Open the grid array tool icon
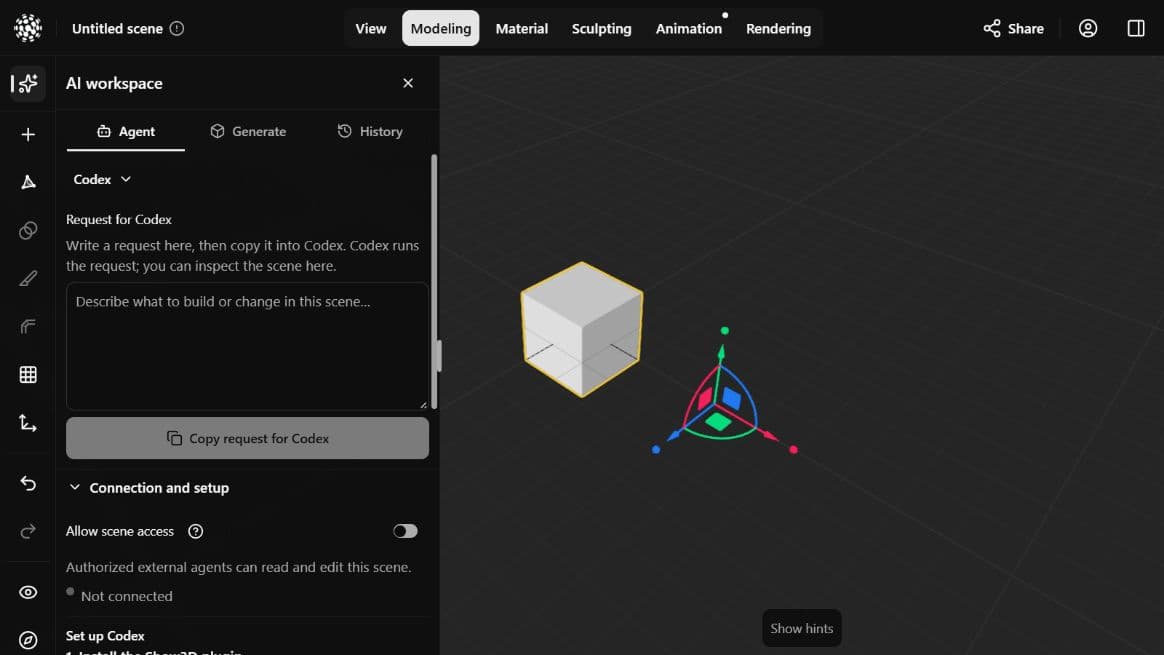The width and height of the screenshot is (1164, 655). click(x=28, y=375)
